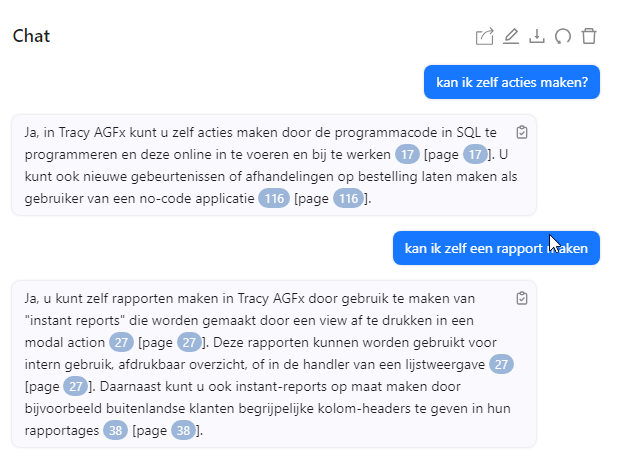The image size is (627, 472).
Task: Open citation badge 38 after 'rapportages'
Action: click(x=115, y=431)
